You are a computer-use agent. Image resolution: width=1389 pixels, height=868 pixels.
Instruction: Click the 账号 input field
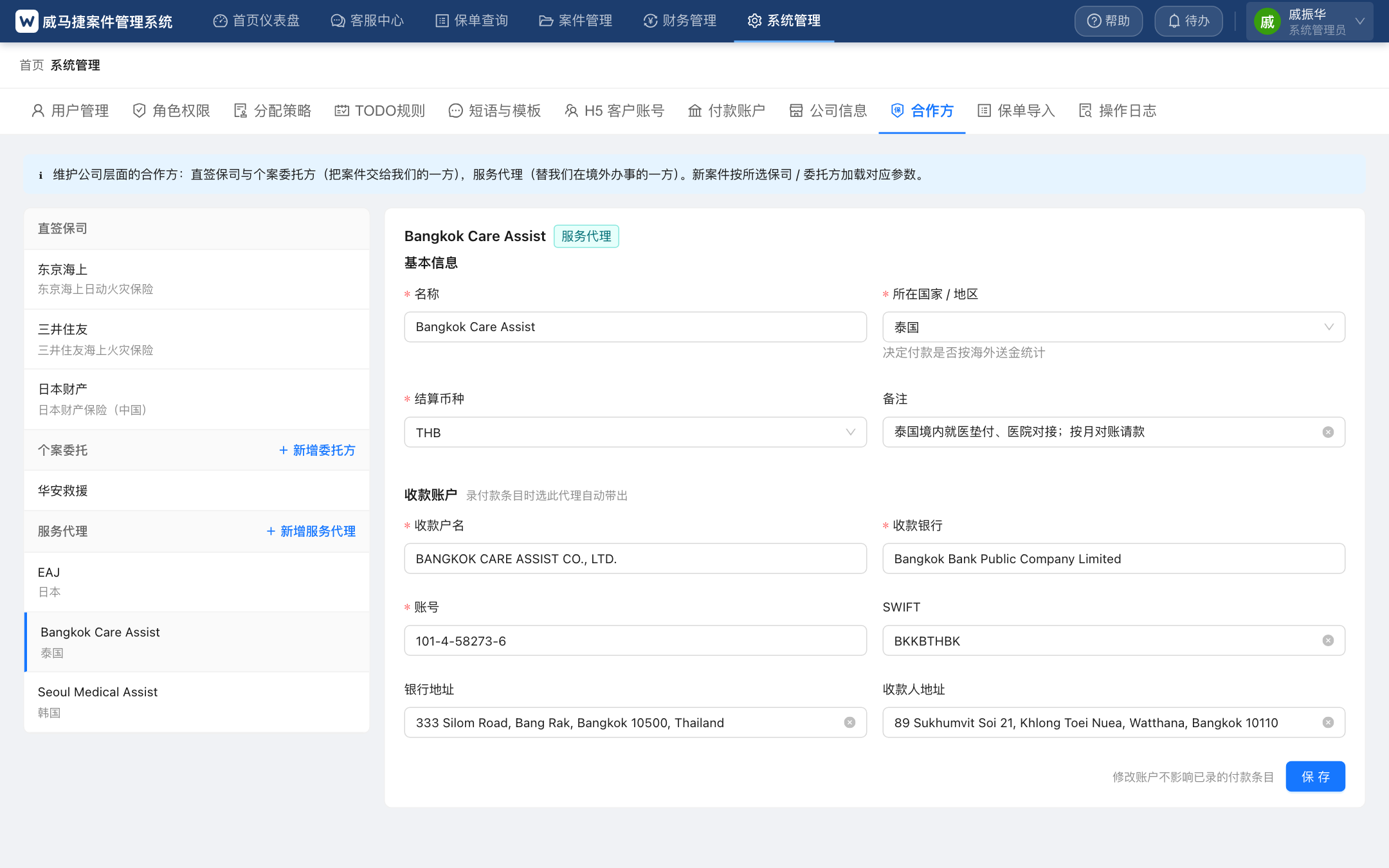click(635, 640)
